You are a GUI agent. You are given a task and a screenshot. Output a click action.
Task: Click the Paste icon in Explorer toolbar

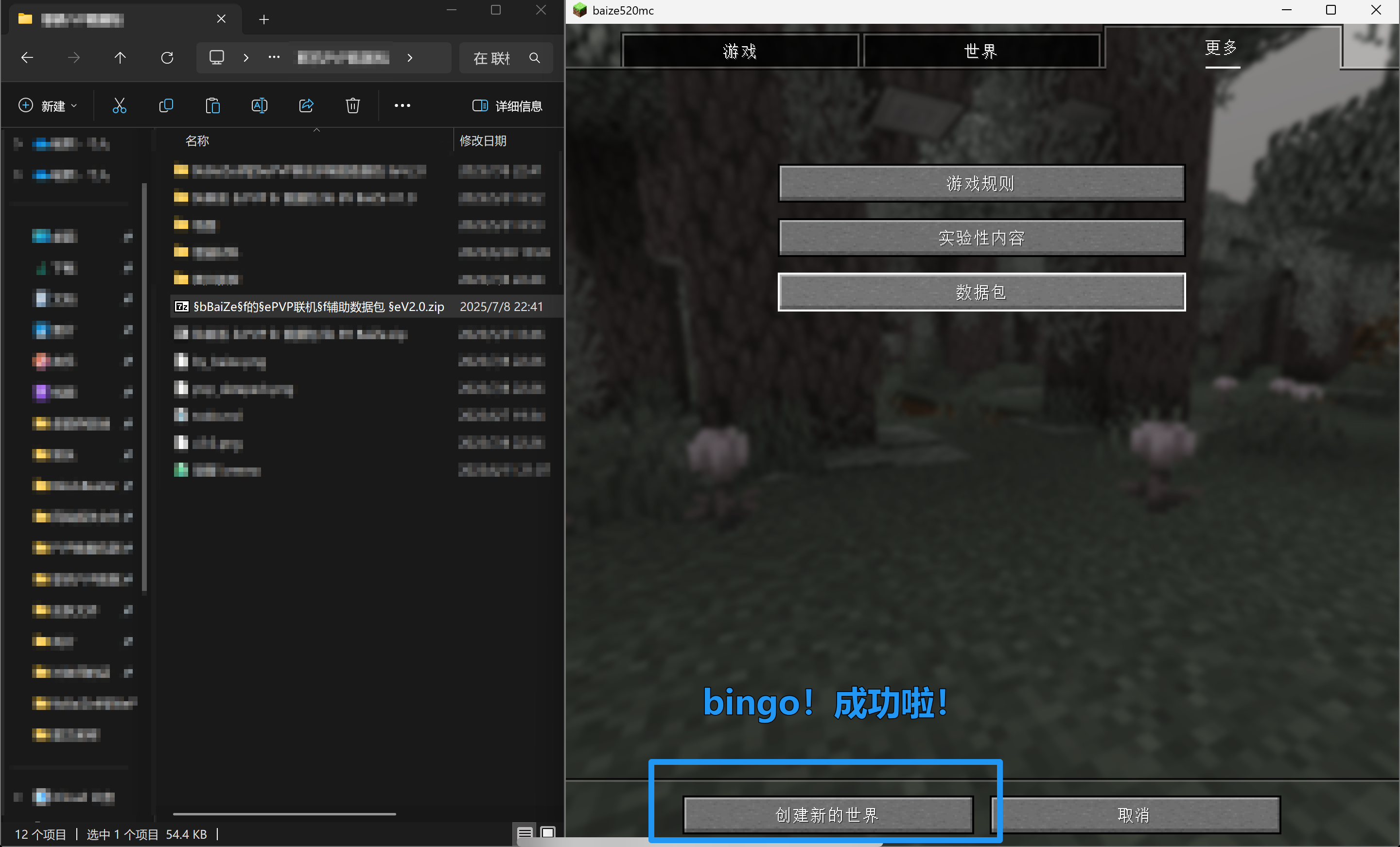[x=212, y=105]
